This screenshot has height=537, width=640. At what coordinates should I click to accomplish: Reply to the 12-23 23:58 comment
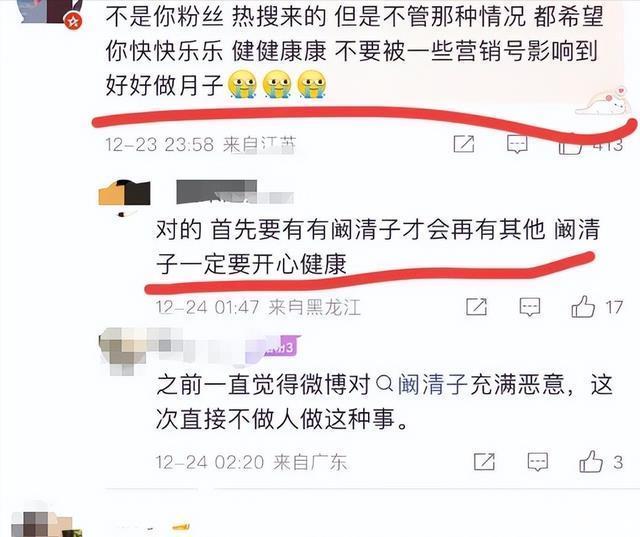point(517,144)
